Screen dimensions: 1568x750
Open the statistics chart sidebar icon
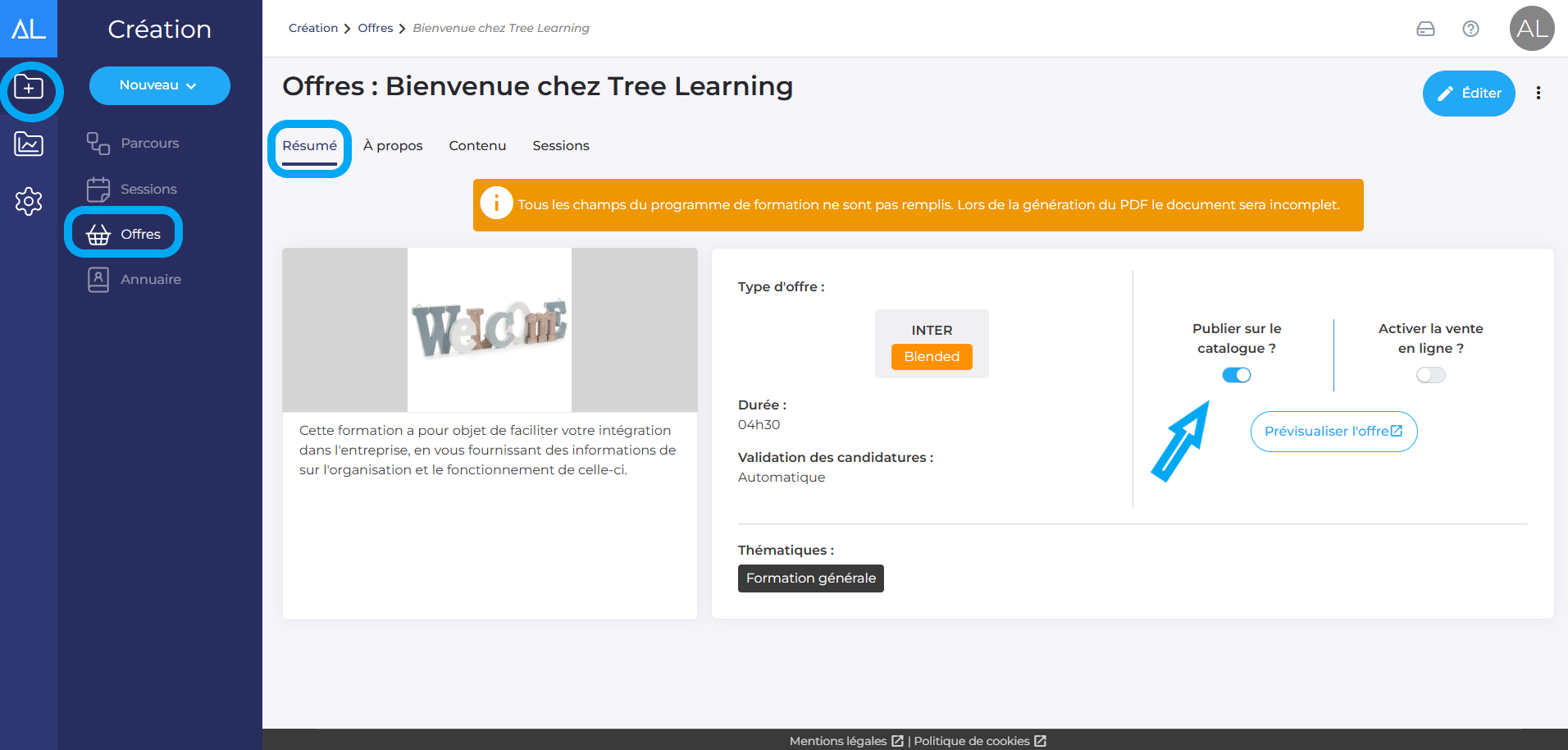30,144
